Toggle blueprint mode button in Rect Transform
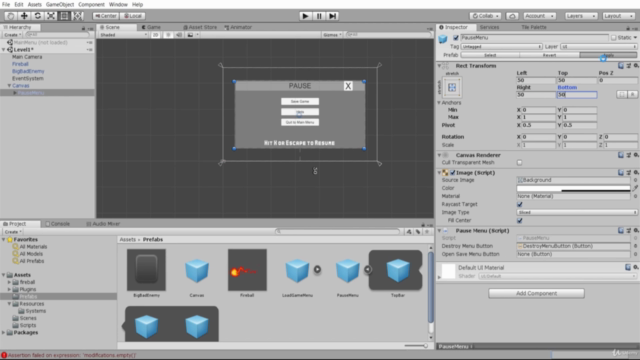Screen dimensions: 640x360 (x=622, y=94)
